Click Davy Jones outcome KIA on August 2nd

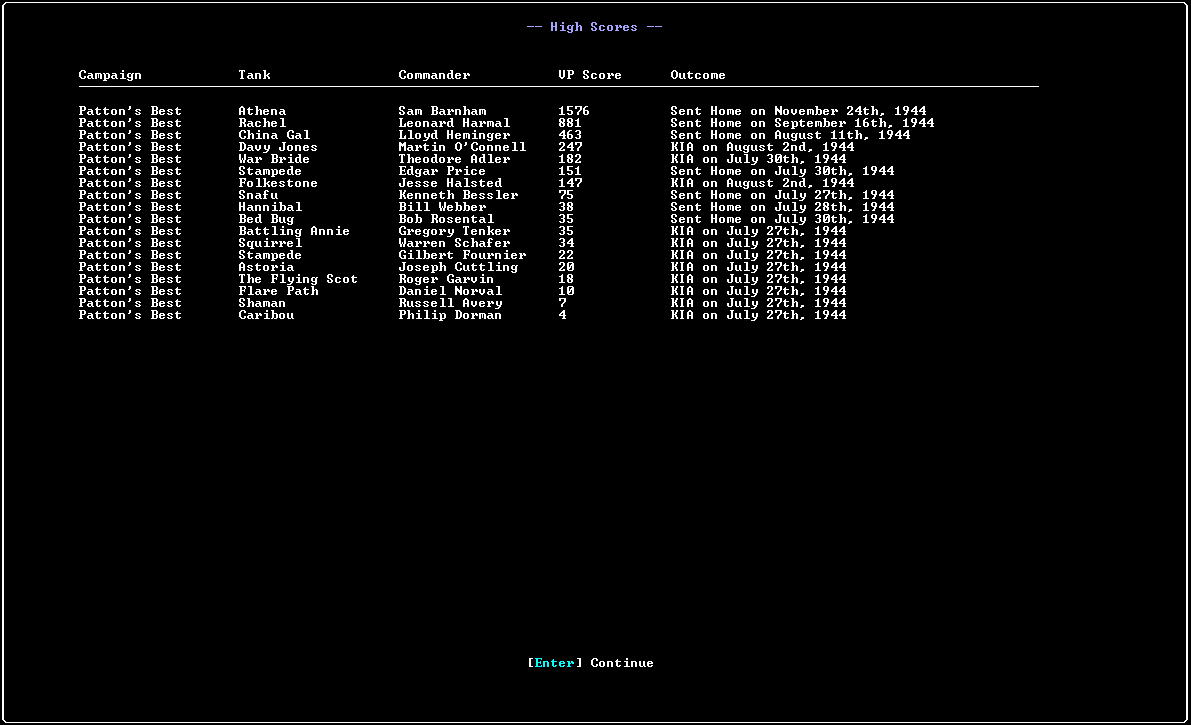click(x=762, y=147)
